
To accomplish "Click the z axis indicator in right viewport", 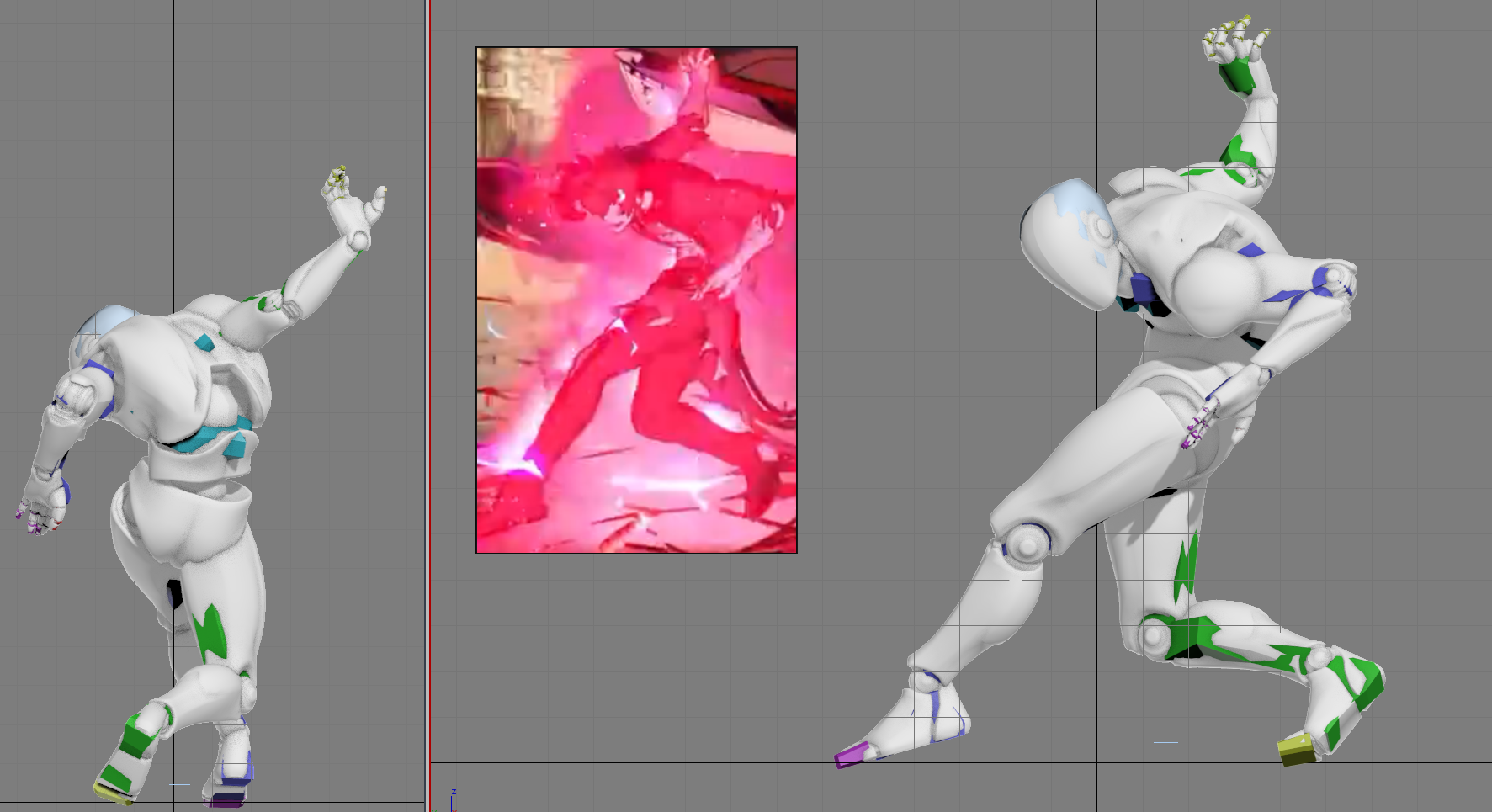I will click(453, 798).
